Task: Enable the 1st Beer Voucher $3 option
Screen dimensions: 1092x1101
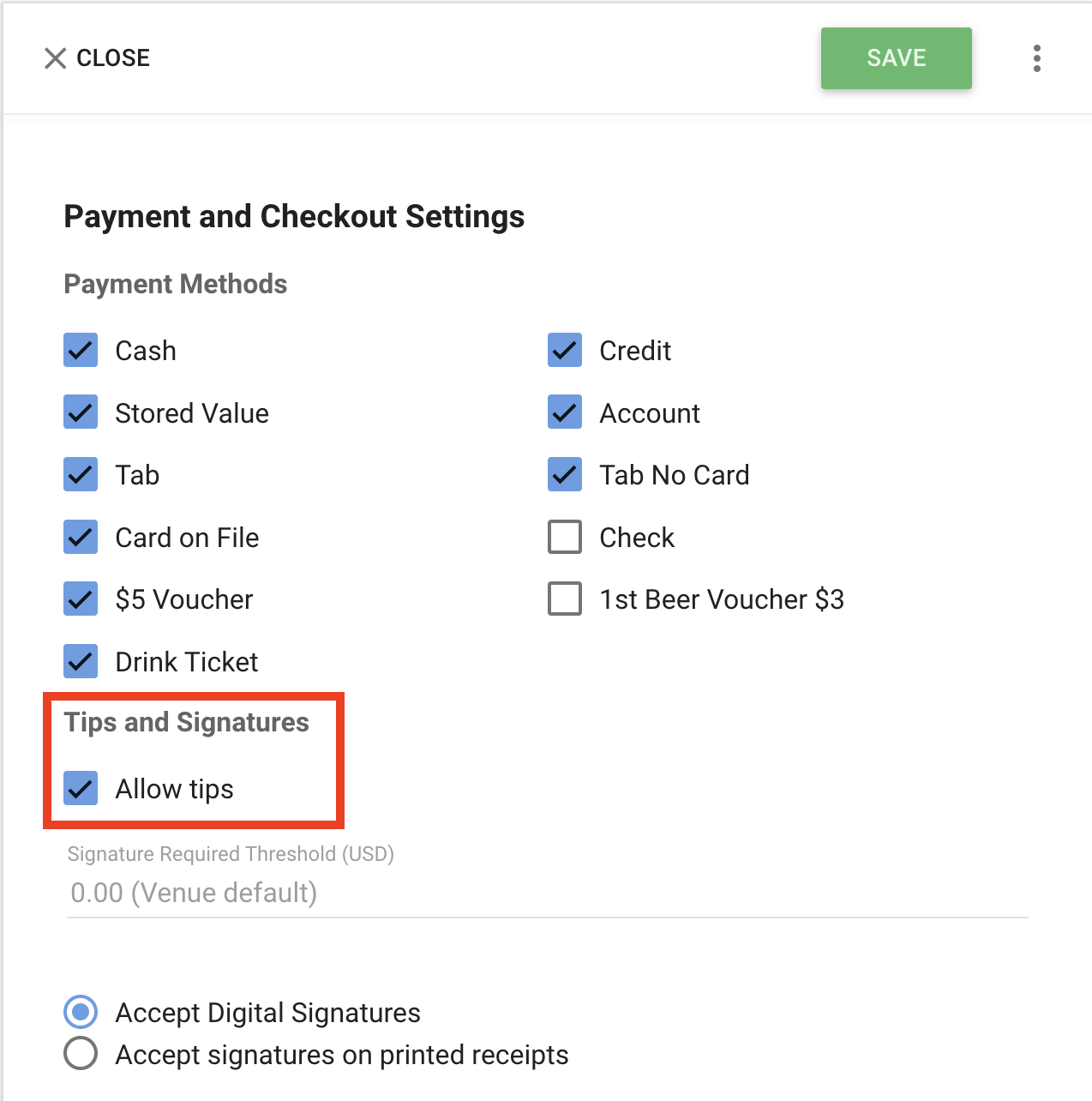Action: [x=565, y=599]
